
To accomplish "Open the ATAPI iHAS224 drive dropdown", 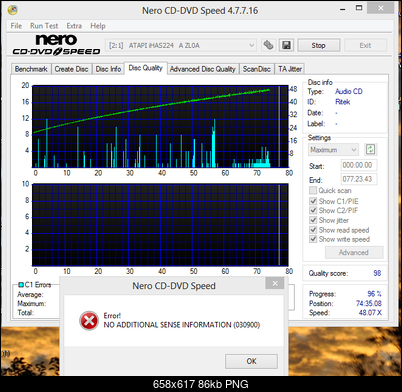I will 181,45.
